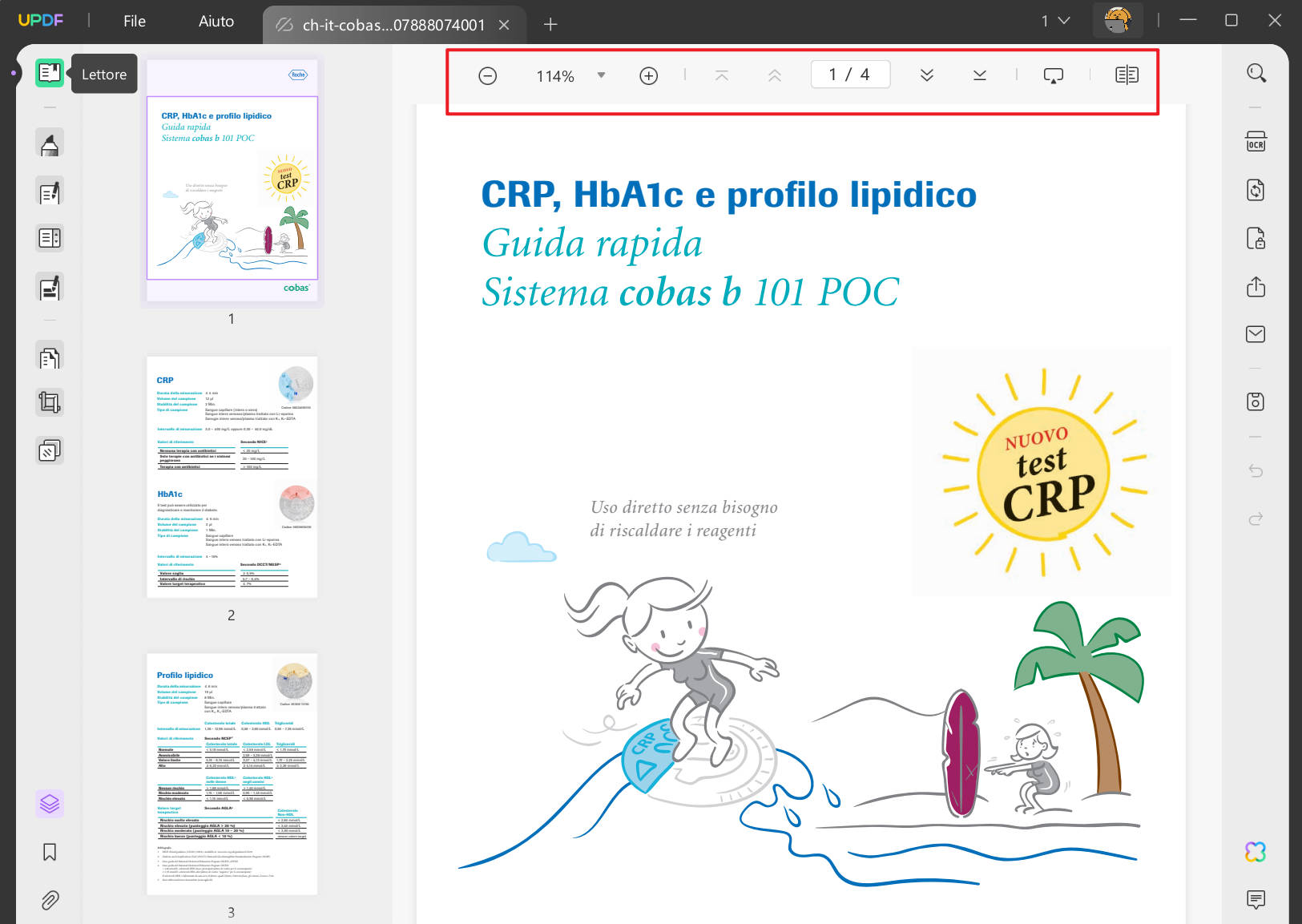Open the Edit PDF tool
1302x924 pixels.
point(50,192)
